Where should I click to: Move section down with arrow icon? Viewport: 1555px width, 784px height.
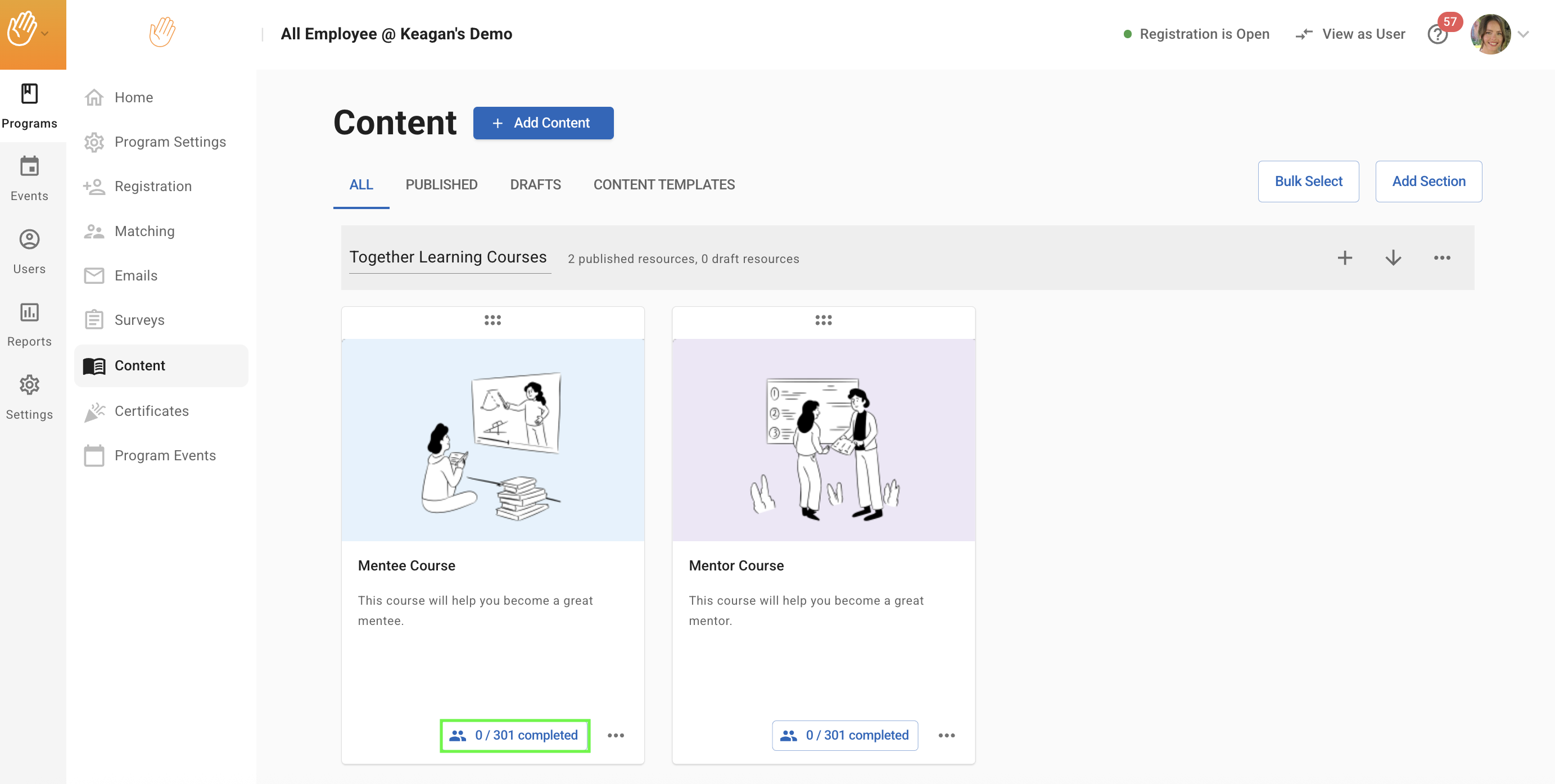(1393, 259)
